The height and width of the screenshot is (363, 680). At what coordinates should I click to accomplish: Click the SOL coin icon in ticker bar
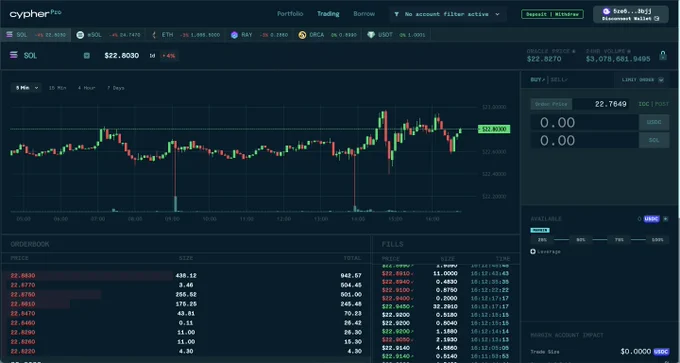click(x=10, y=35)
